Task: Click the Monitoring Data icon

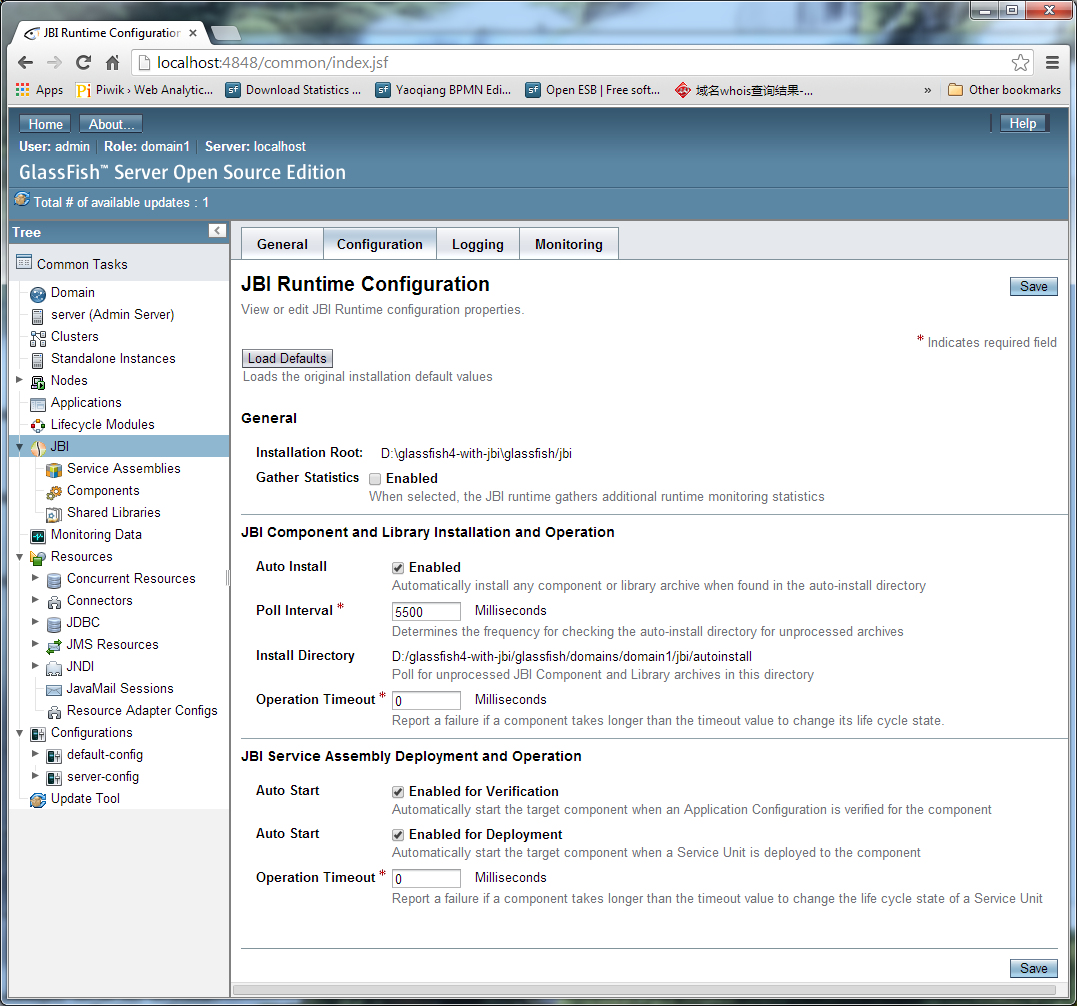Action: pos(38,536)
